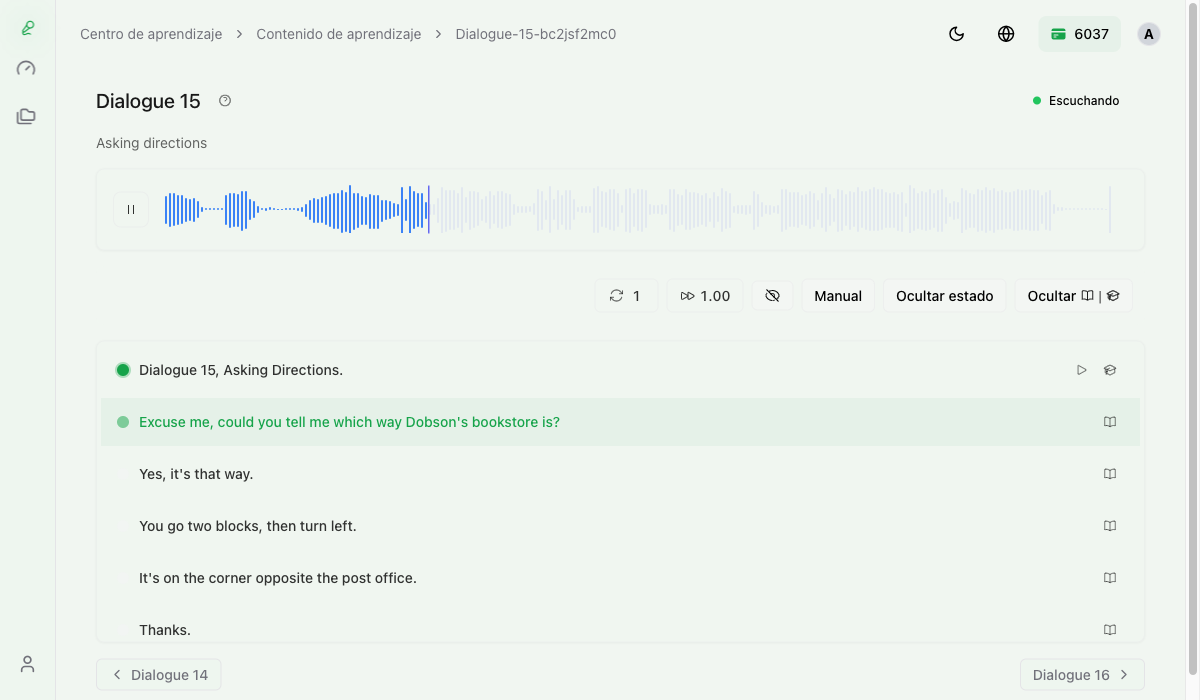
Task: Seek in the audio waveform
Action: pyautogui.click(x=700, y=210)
